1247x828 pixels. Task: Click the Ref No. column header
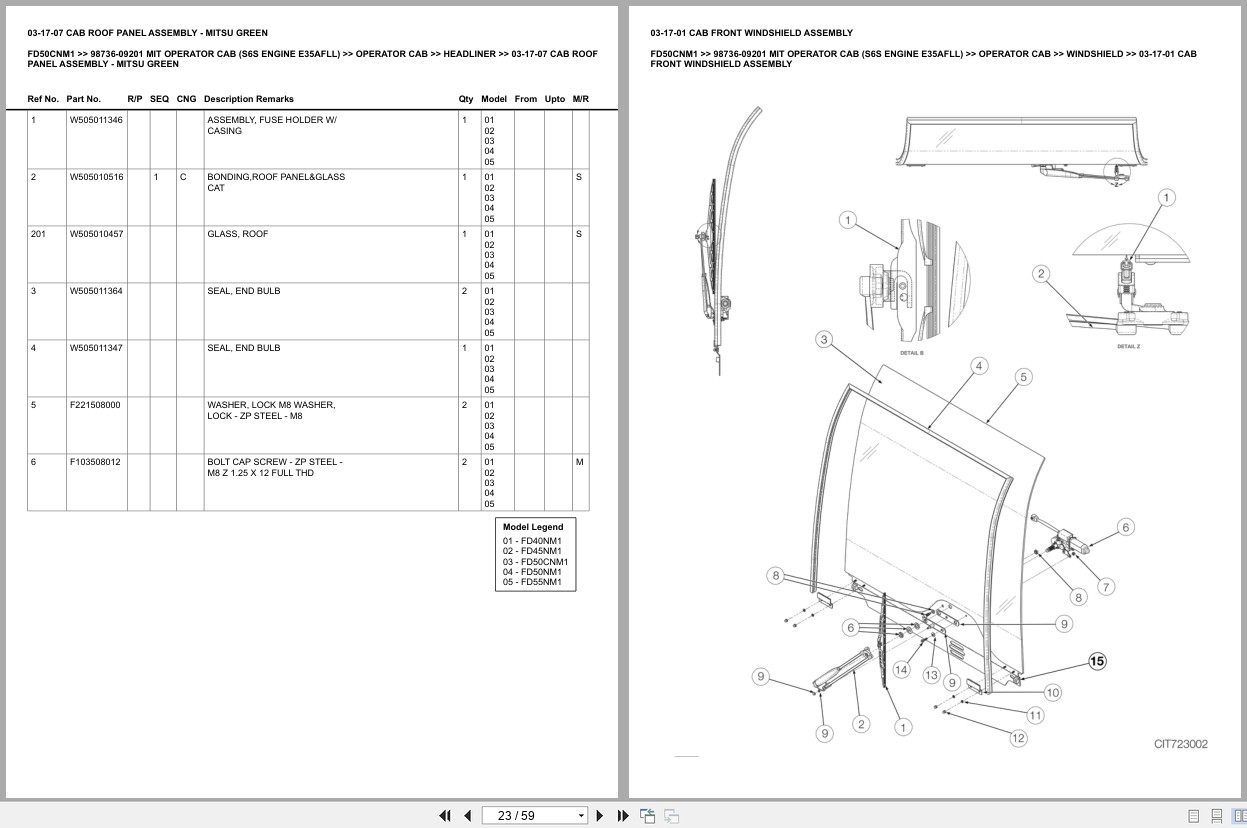coord(43,99)
